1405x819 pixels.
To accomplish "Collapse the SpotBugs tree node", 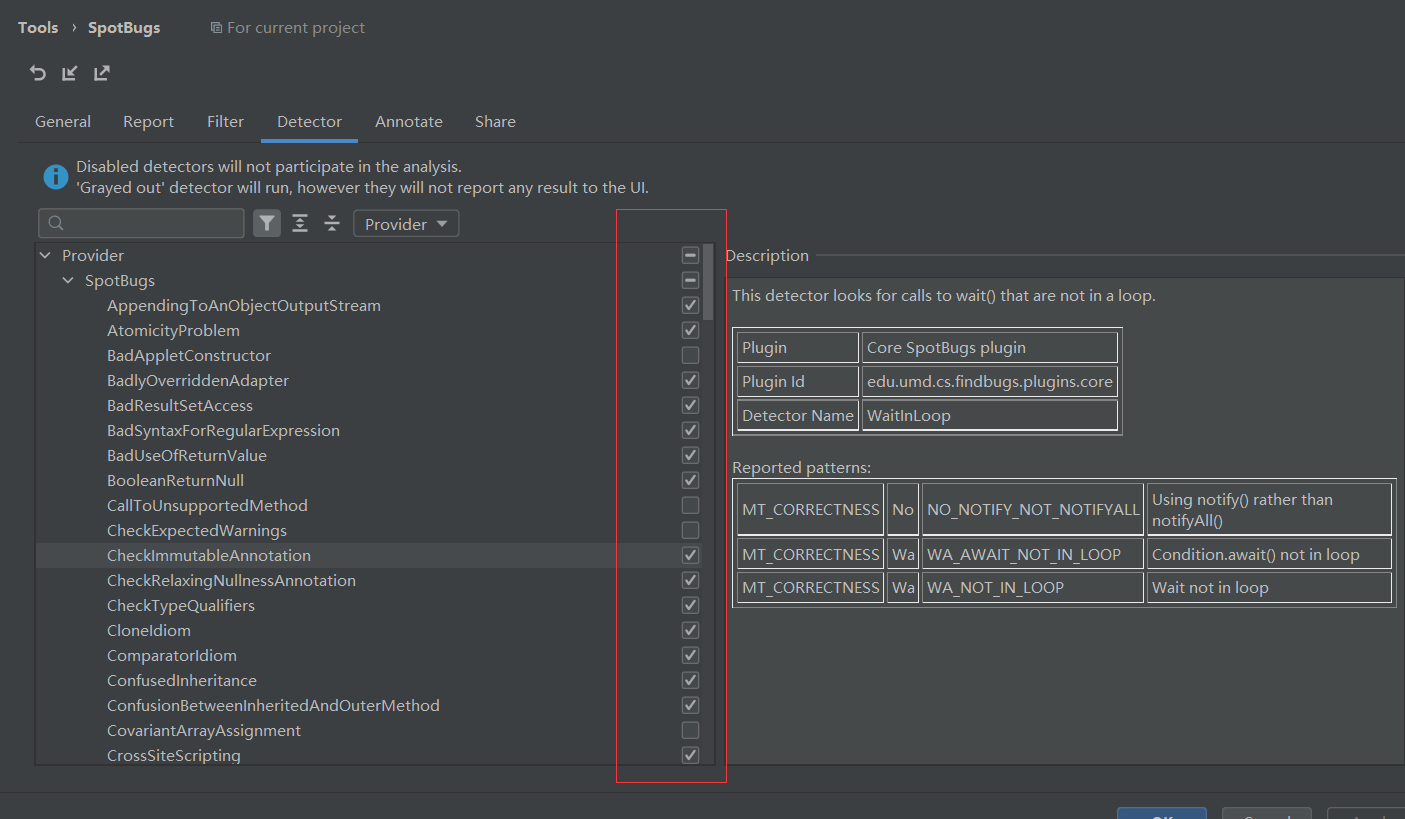I will pyautogui.click(x=67, y=280).
